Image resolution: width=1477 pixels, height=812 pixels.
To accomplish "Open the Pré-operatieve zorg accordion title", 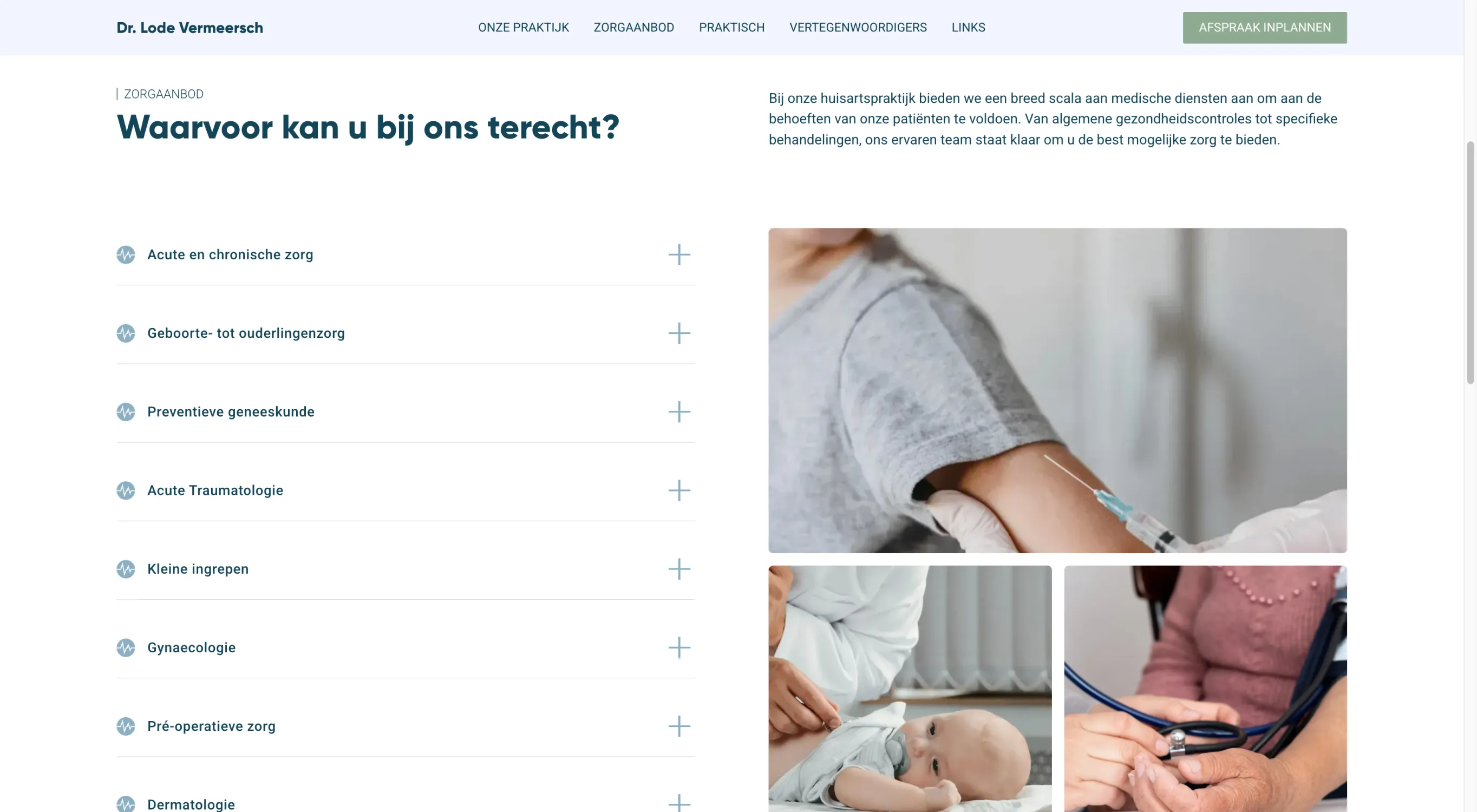I will [212, 726].
